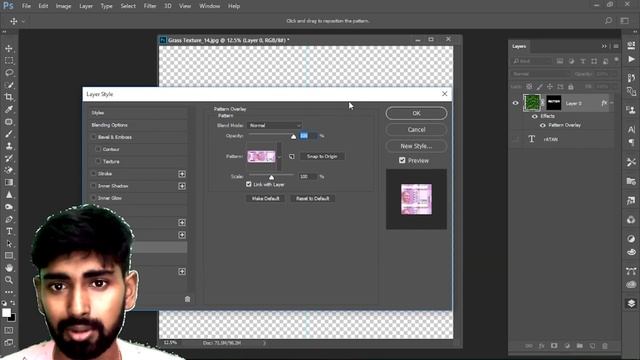The height and width of the screenshot is (360, 640).
Task: Open the search icon in options bar
Action: (x=608, y=20)
